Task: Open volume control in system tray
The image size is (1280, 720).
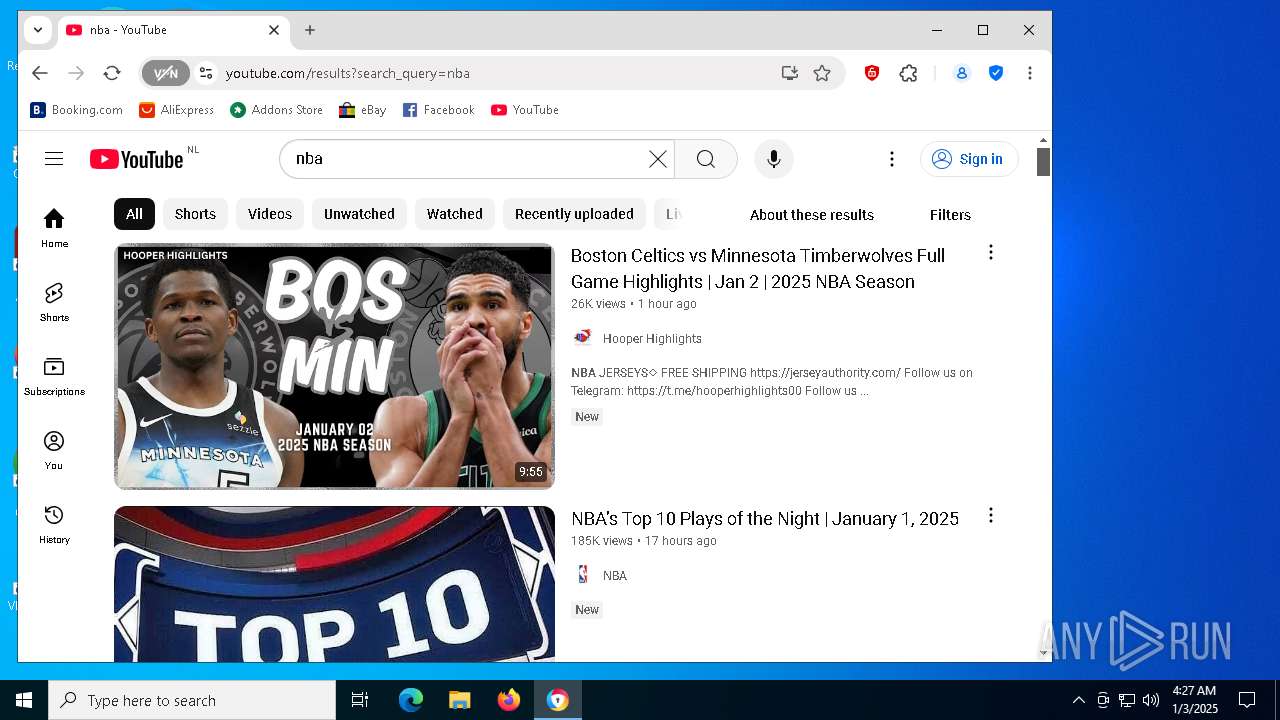Action: coord(1151,700)
